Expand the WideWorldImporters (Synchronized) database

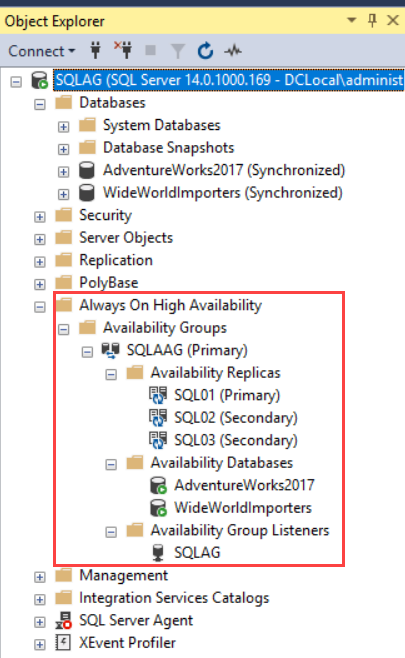(63, 194)
